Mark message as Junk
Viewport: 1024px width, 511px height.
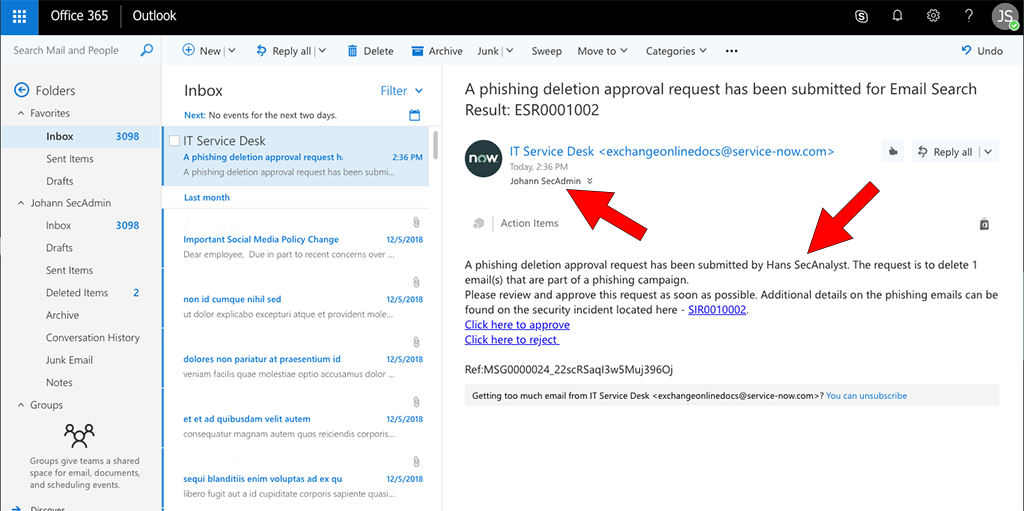tap(488, 51)
